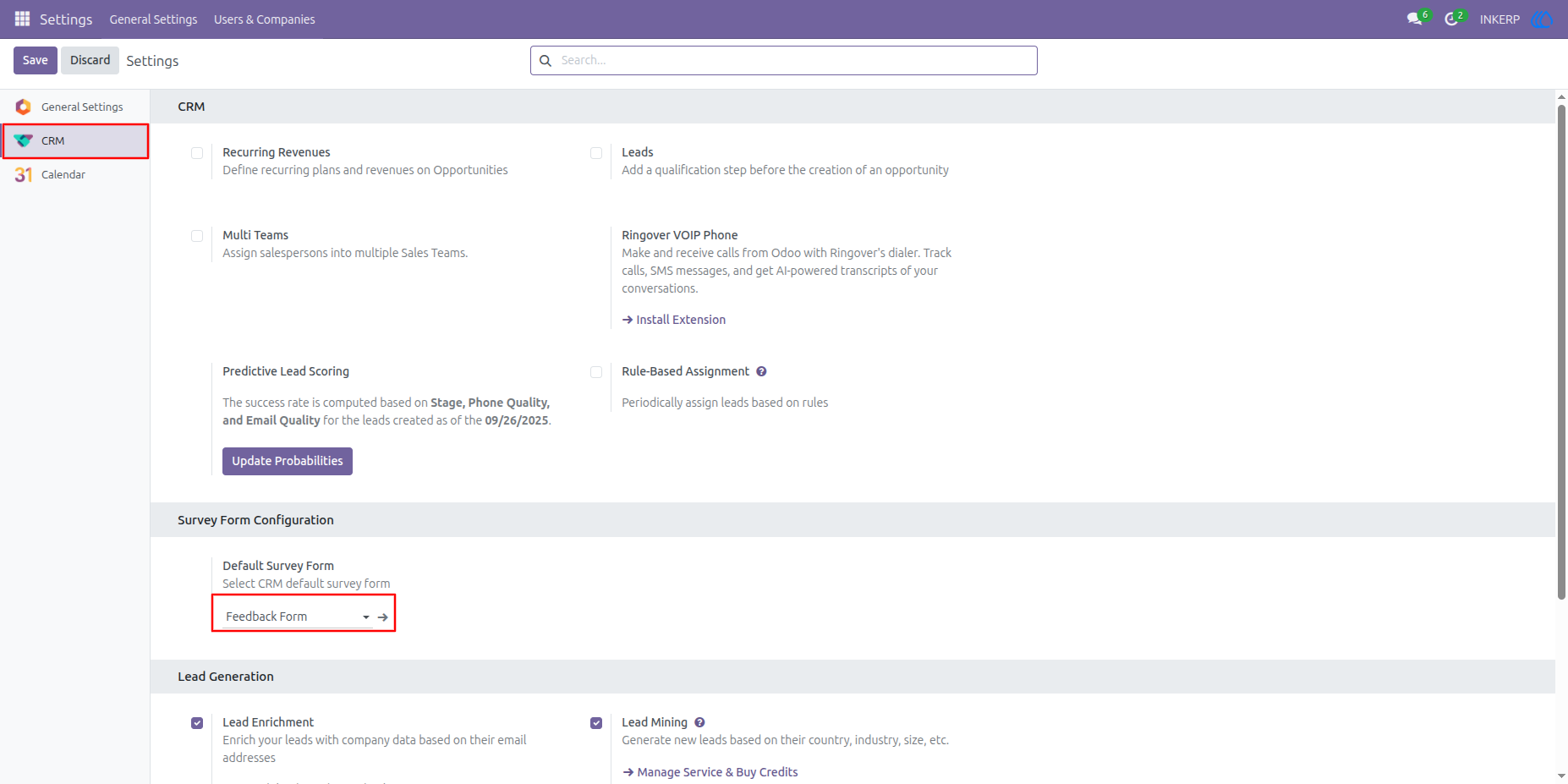Open Feedback Form record via arrow icon
This screenshot has width=1568, height=784.
pos(383,617)
